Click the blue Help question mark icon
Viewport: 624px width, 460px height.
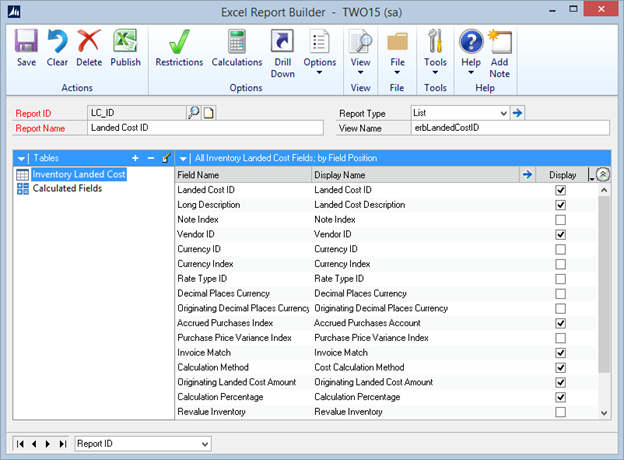click(471, 41)
